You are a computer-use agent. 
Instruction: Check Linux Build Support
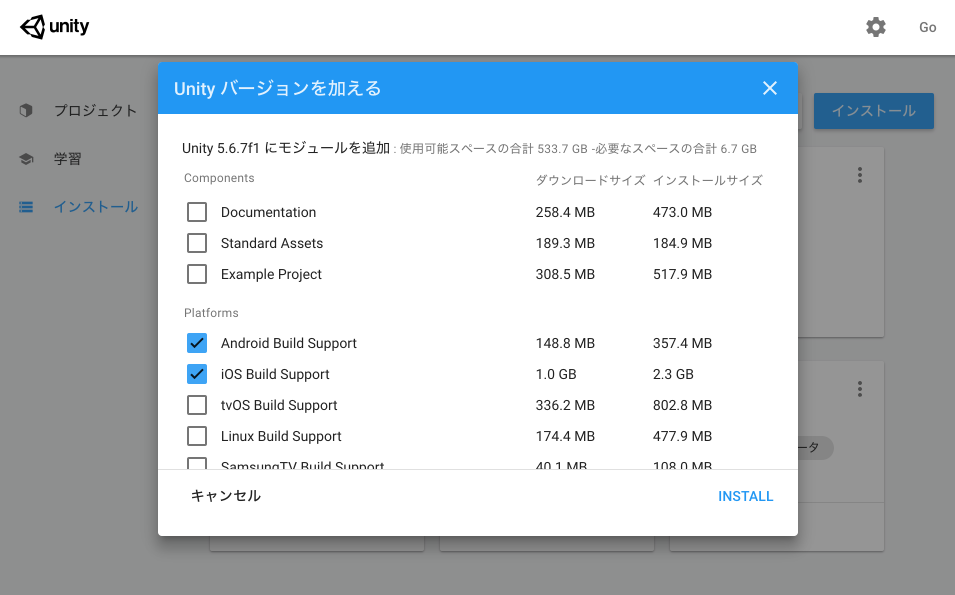[197, 436]
